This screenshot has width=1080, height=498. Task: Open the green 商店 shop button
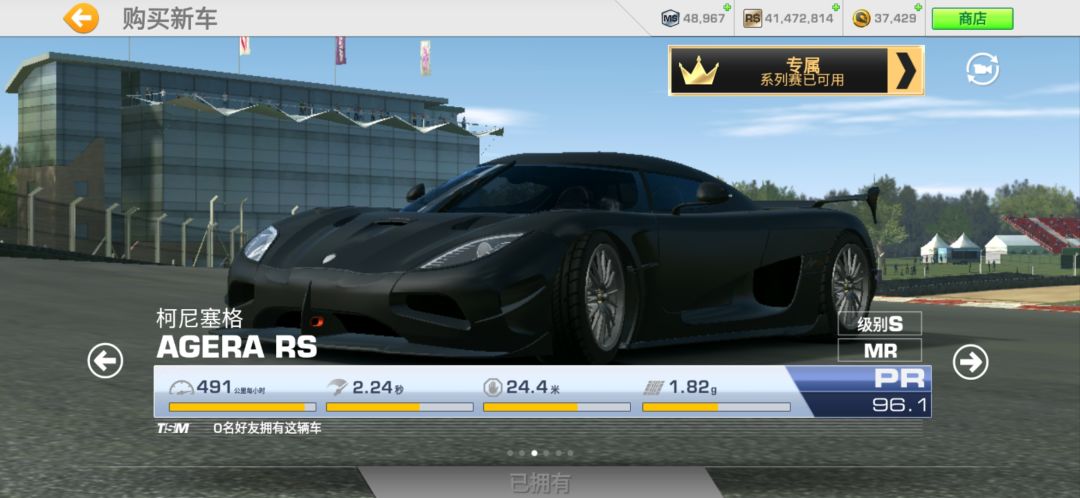click(972, 19)
